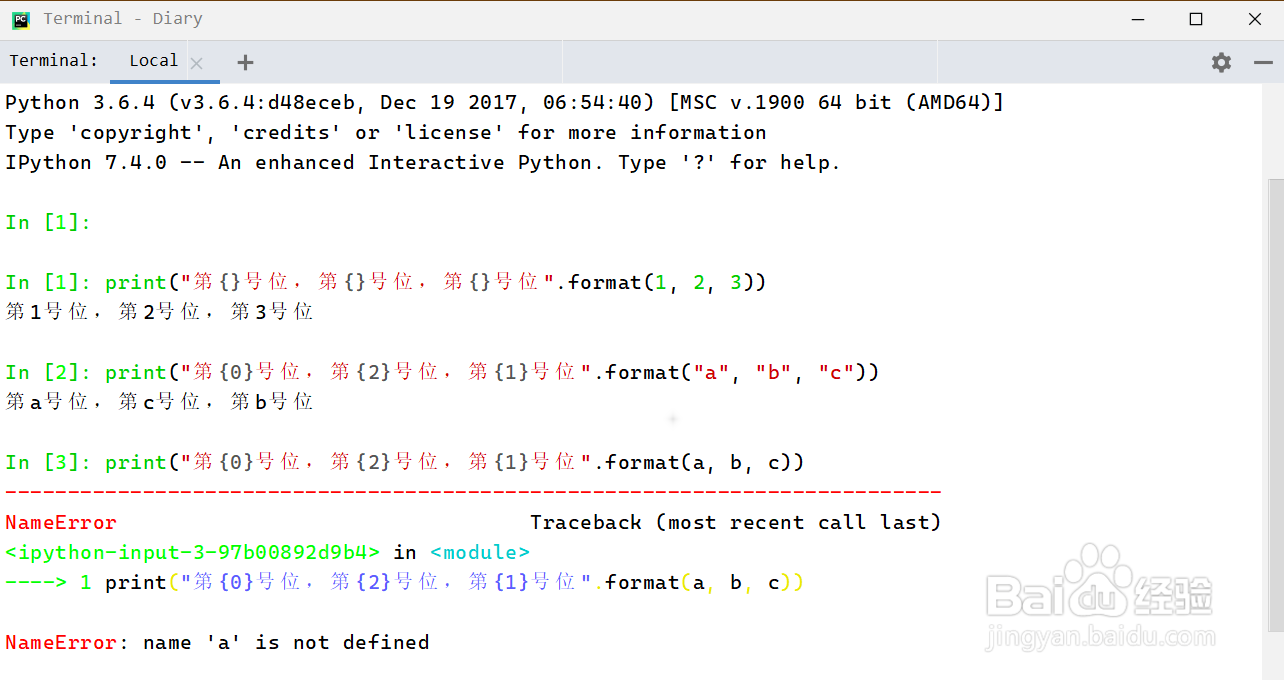Close the Local terminal session tab
Image resolution: width=1284 pixels, height=680 pixels.
coord(197,61)
